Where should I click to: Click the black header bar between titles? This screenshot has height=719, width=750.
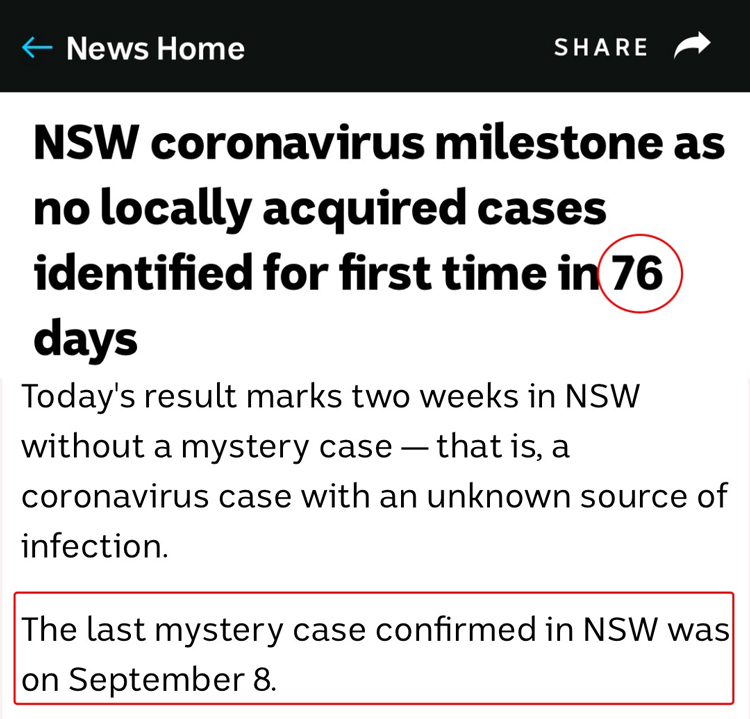coord(399,47)
